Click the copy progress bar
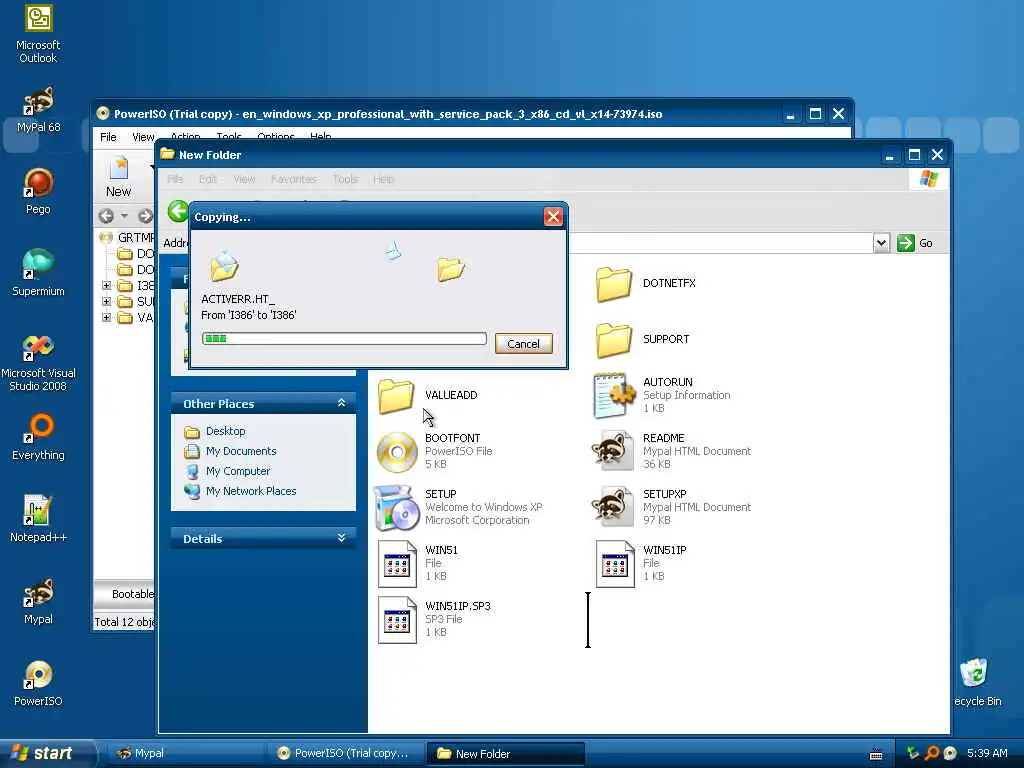Viewport: 1024px width, 768px height. click(344, 338)
